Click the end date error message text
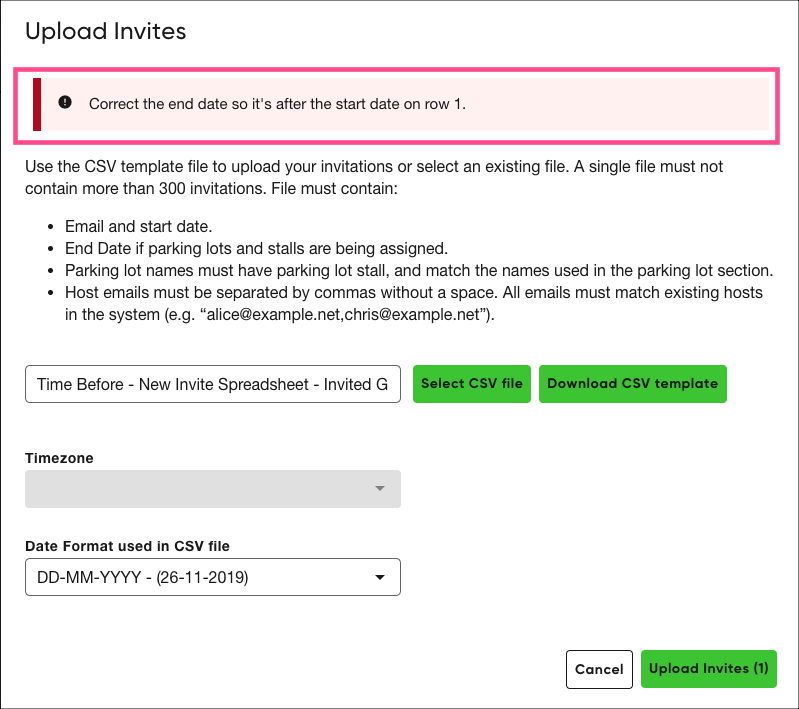Viewport: 799px width, 709px height. (x=277, y=104)
